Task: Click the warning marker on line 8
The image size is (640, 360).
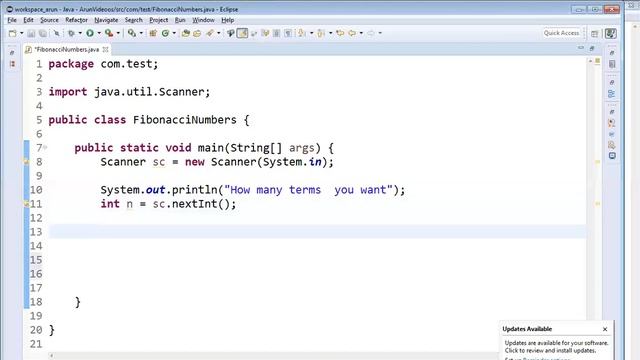Action: (x=26, y=162)
